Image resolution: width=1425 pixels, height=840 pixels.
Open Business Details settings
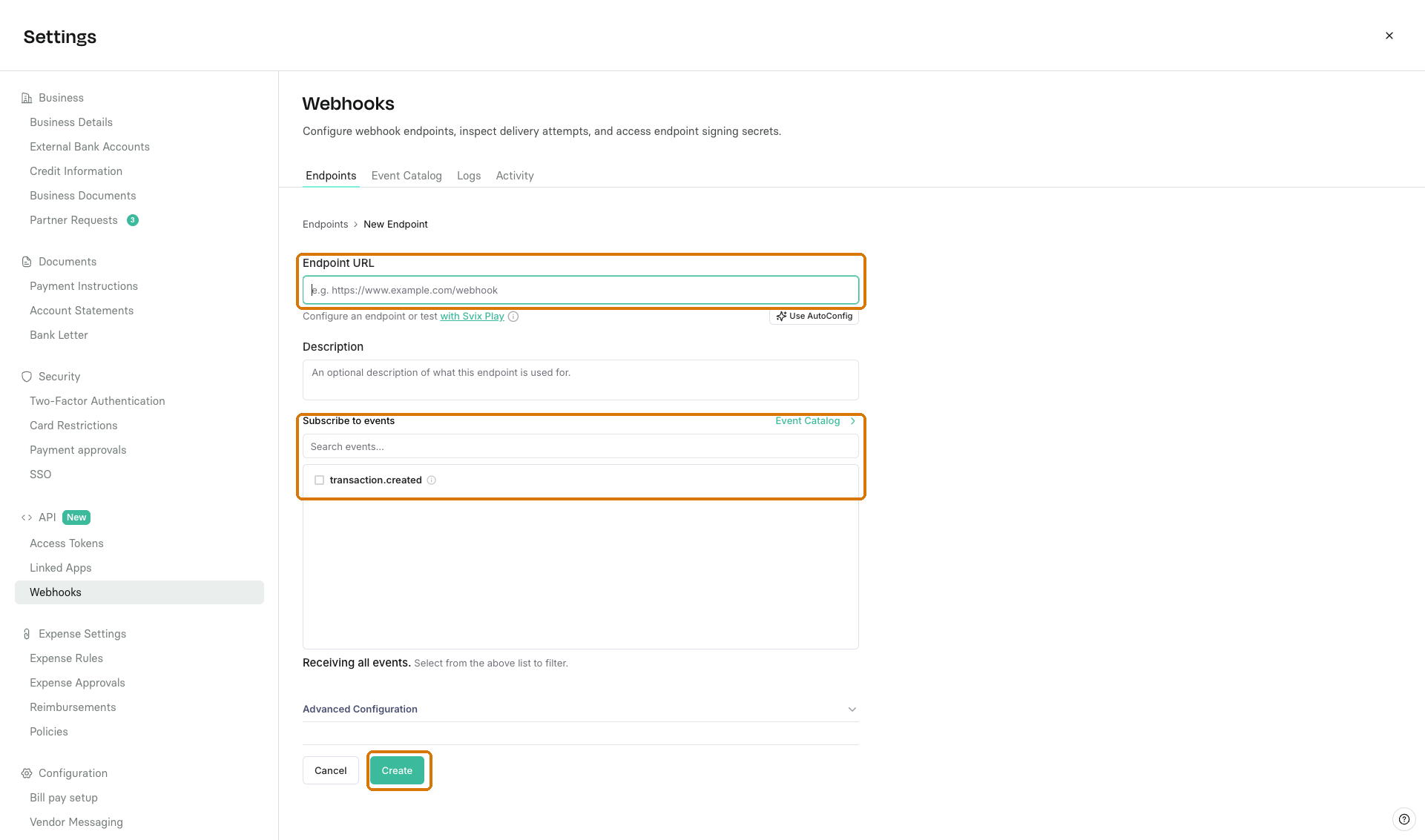click(71, 122)
